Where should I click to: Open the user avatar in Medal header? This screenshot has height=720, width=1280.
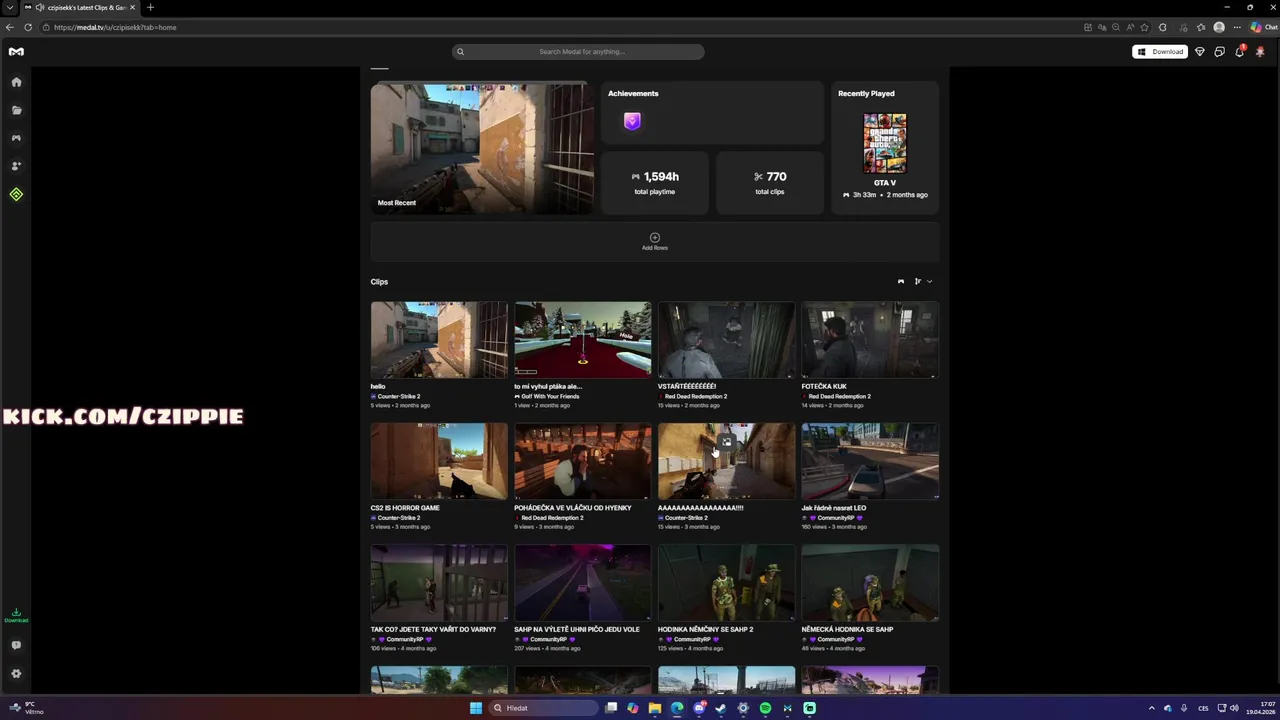pos(1260,51)
